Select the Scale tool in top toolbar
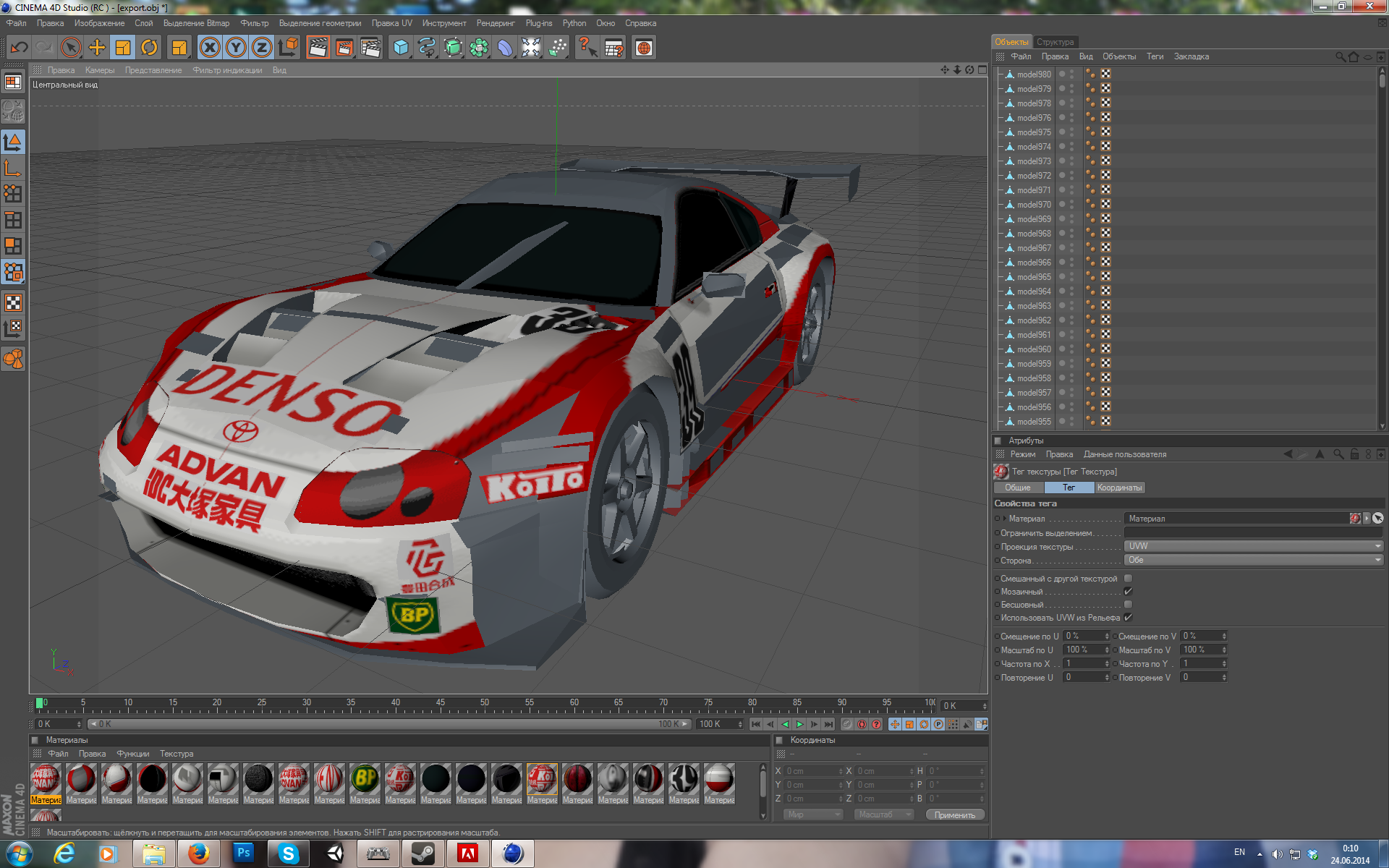The width and height of the screenshot is (1389, 868). coord(123,48)
